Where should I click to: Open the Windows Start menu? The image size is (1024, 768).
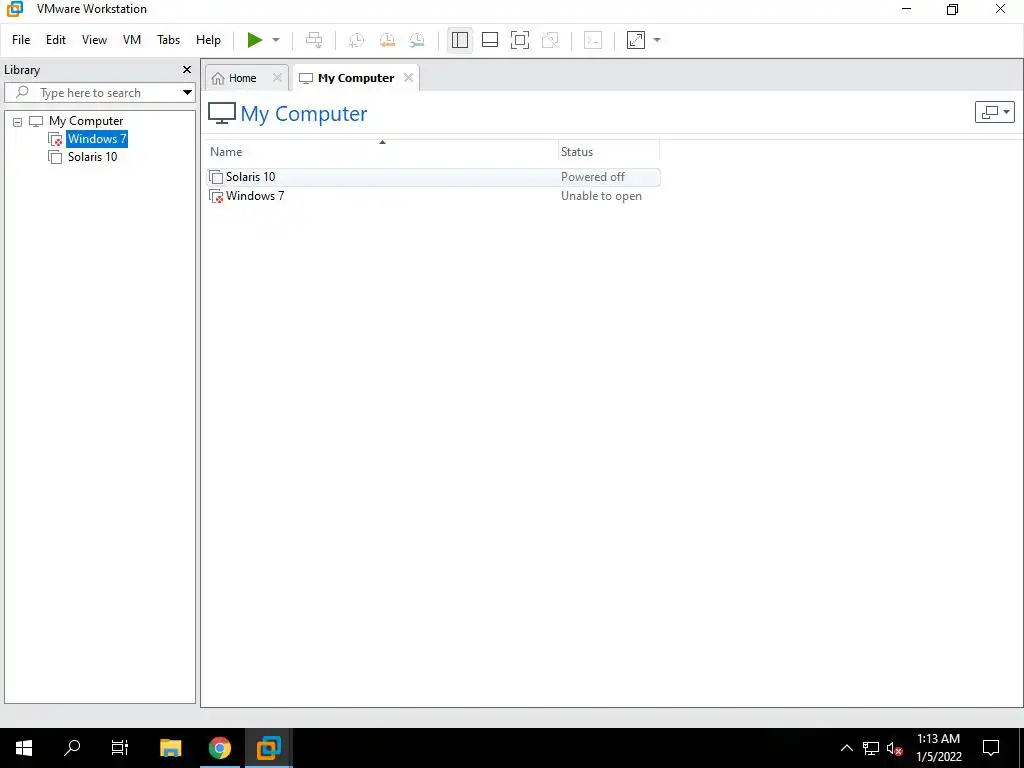coord(24,748)
